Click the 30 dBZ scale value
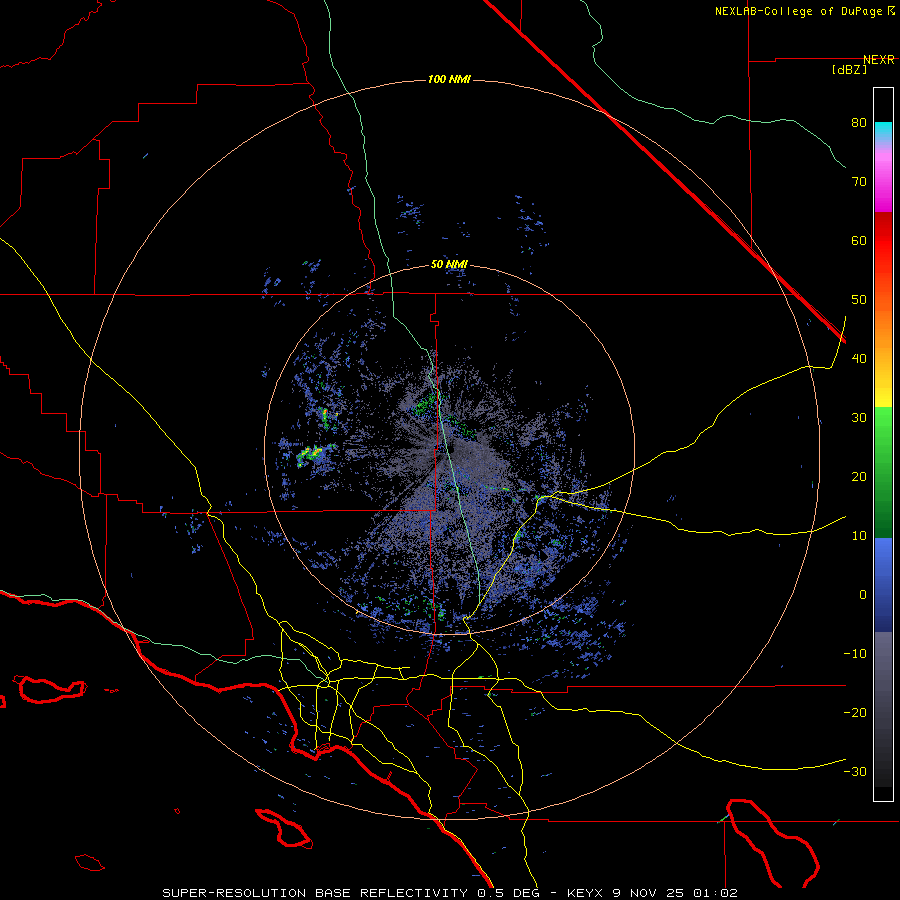This screenshot has height=900, width=900. (x=859, y=418)
